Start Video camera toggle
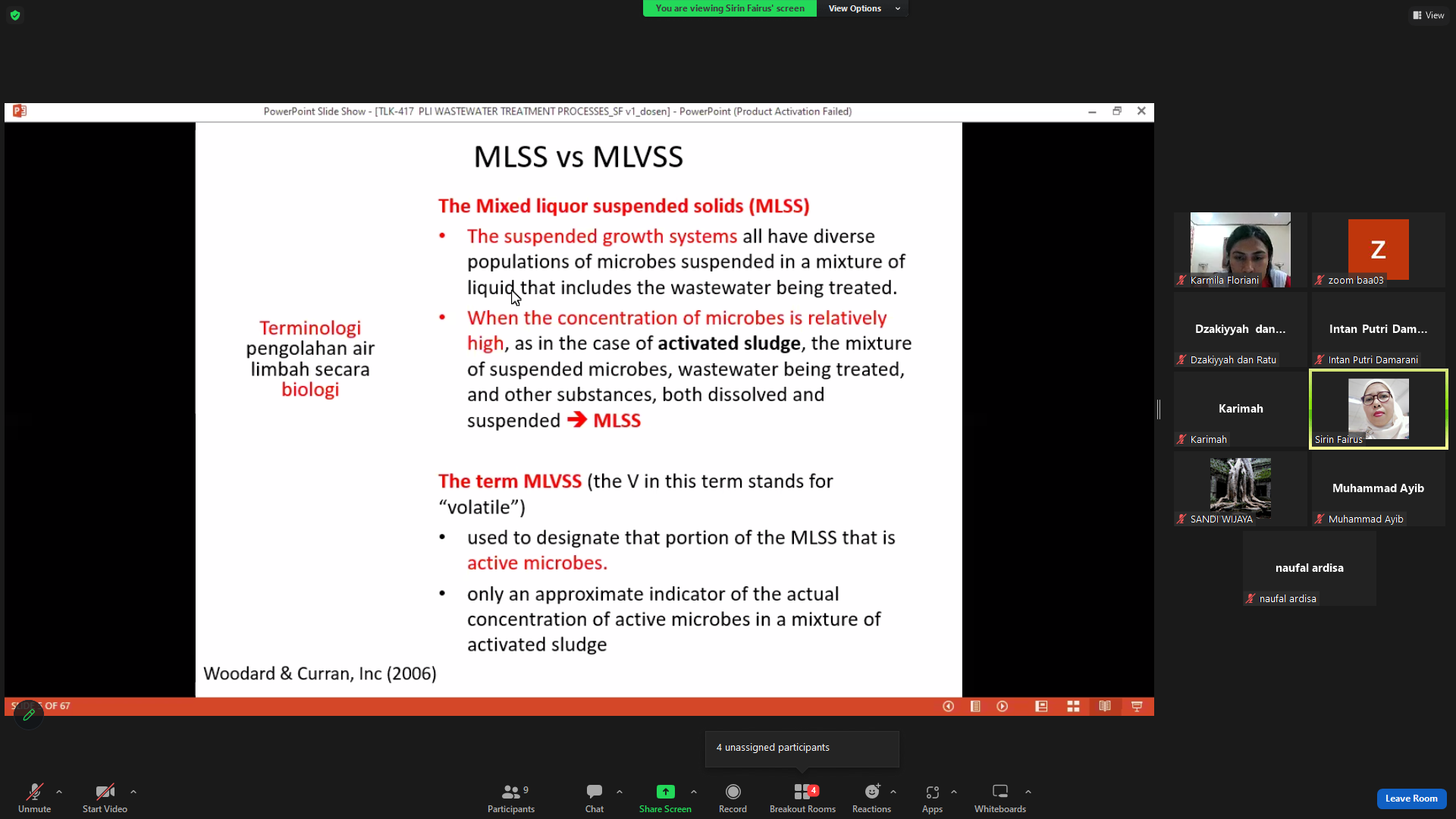Viewport: 1456px width, 819px height. click(105, 798)
